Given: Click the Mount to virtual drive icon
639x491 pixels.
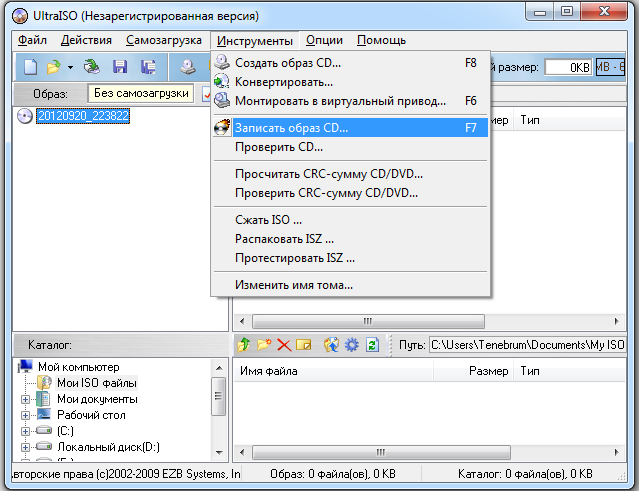Looking at the screenshot, I should [x=222, y=100].
